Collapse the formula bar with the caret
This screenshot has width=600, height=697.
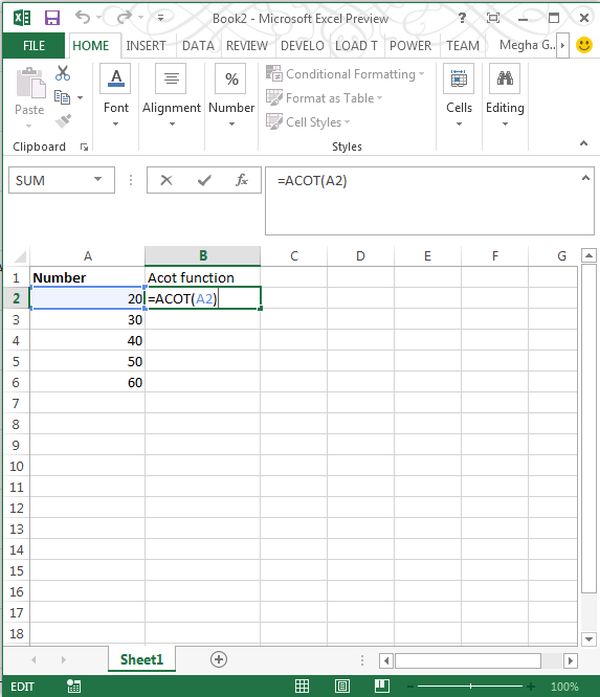click(x=586, y=178)
